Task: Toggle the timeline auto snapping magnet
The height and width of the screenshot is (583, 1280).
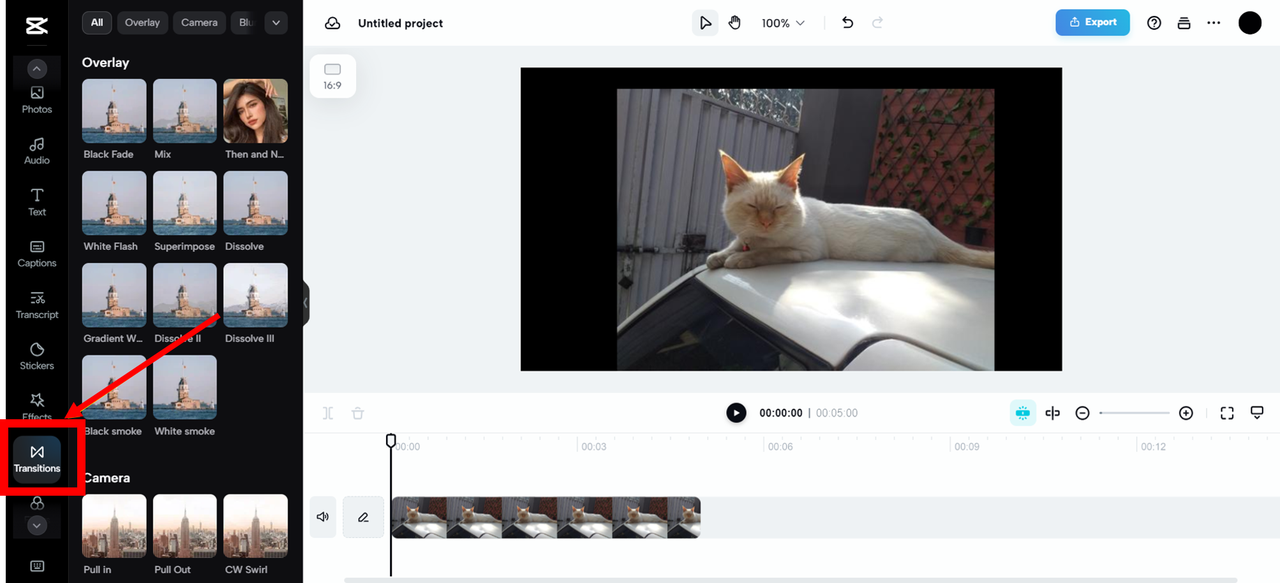Action: 1022,413
